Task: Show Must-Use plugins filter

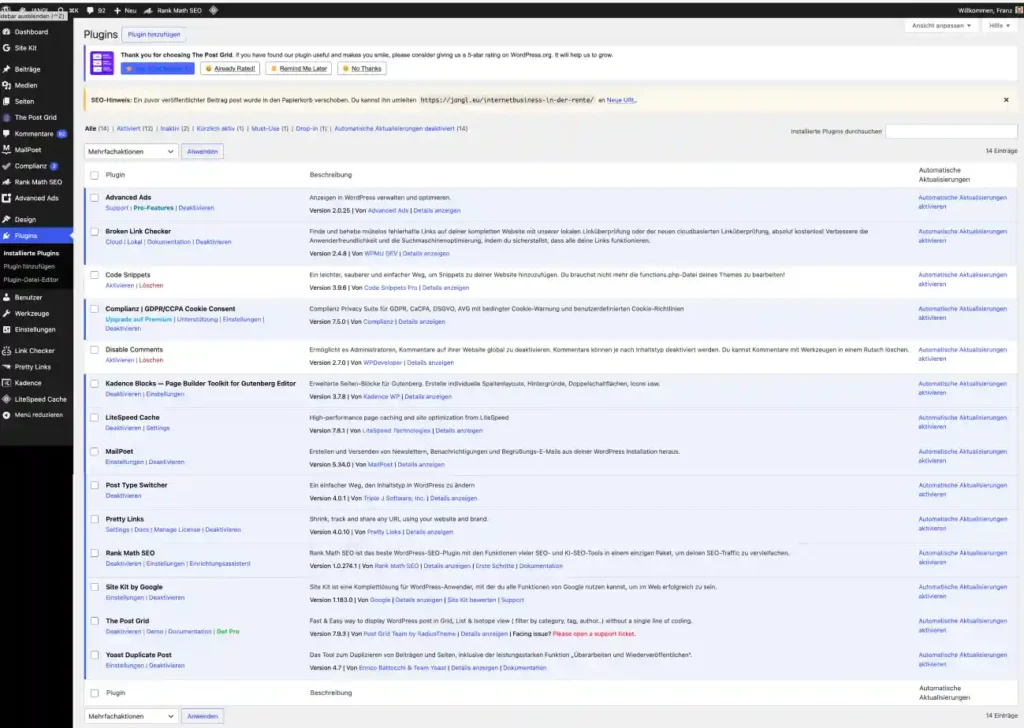Action: [270, 129]
